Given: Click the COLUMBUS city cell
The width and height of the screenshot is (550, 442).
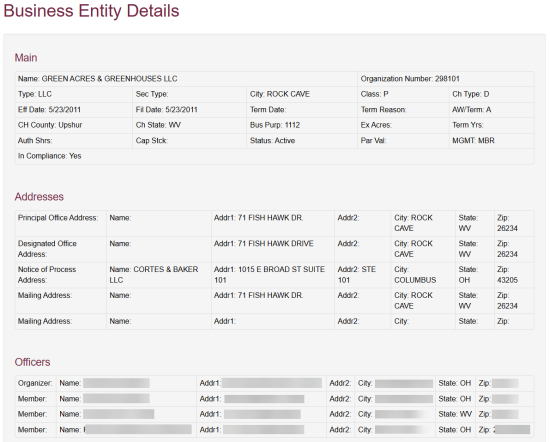Looking at the screenshot, I should pyautogui.click(x=423, y=275).
